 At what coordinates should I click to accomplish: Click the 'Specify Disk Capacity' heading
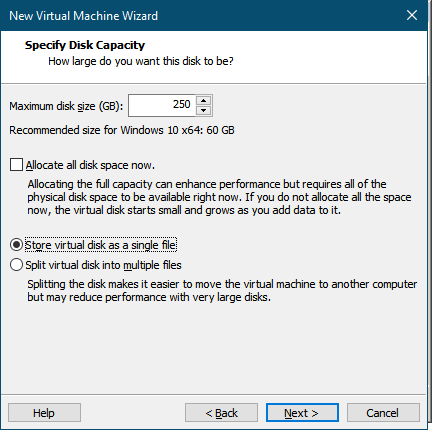85,45
